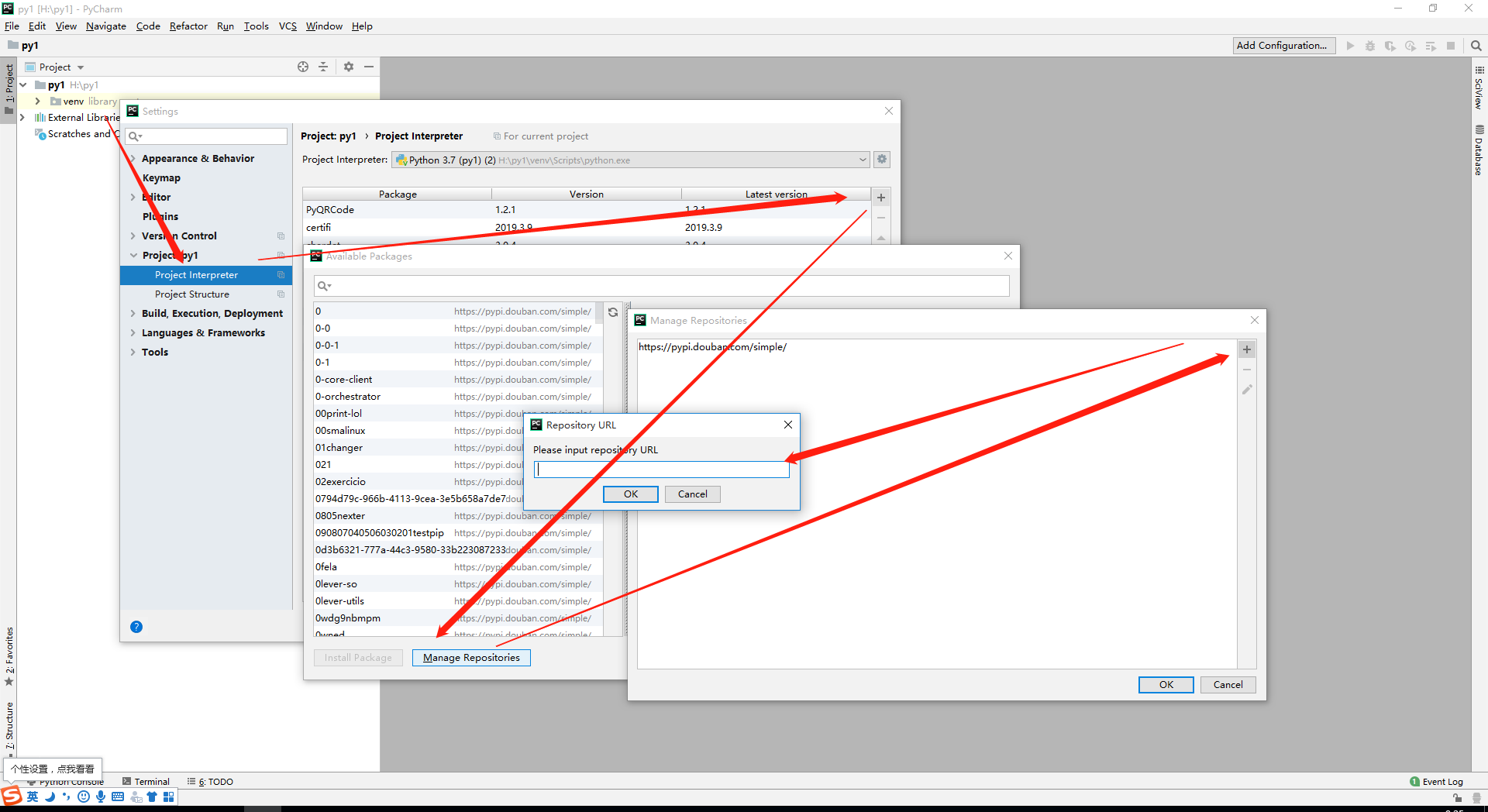Viewport: 1488px width, 812px height.
Task: Click OK in Repository URL dialog
Action: click(x=631, y=494)
